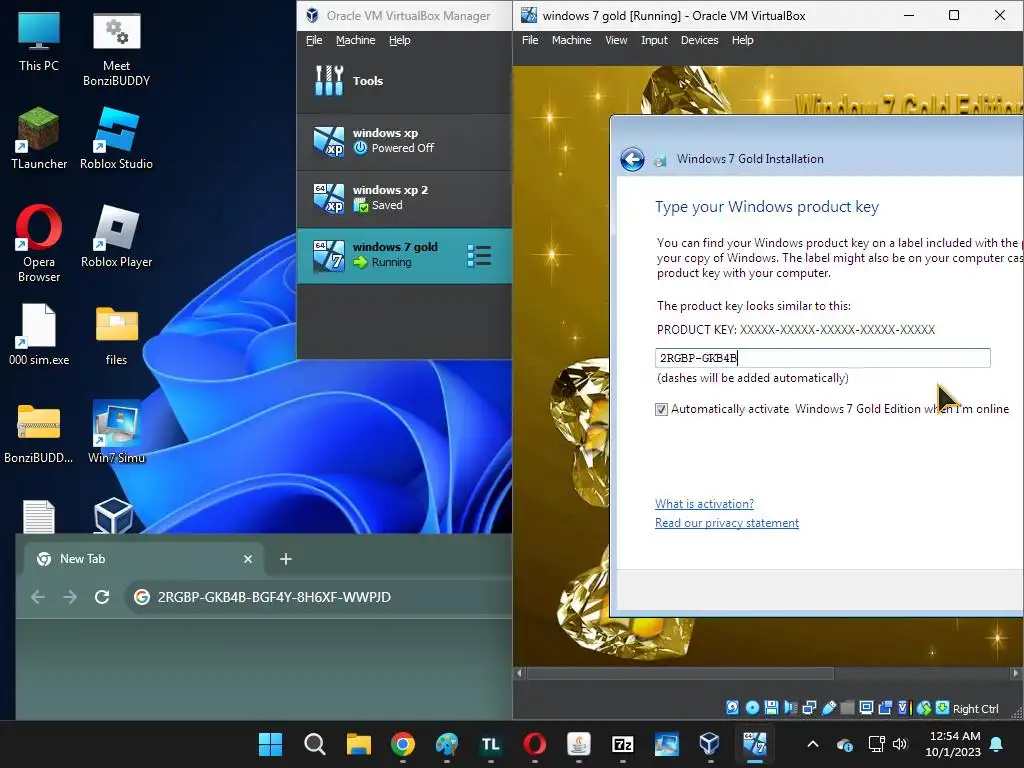The width and height of the screenshot is (1024, 768).
Task: Open 7-Zip from the taskbar
Action: tap(622, 744)
